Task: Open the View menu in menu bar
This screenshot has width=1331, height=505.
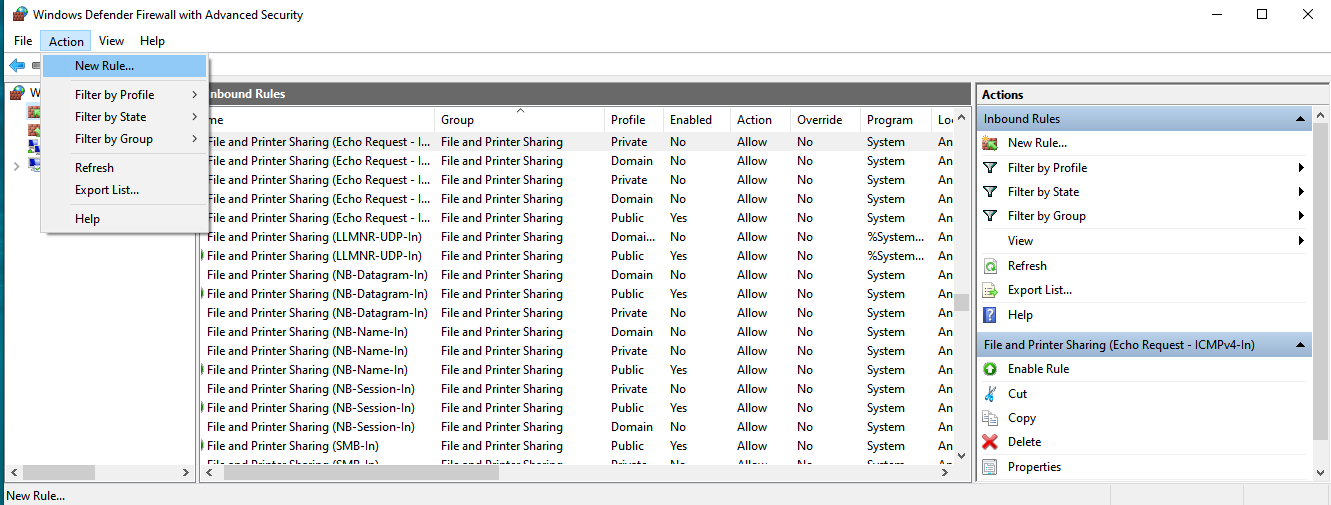Action: (x=111, y=41)
